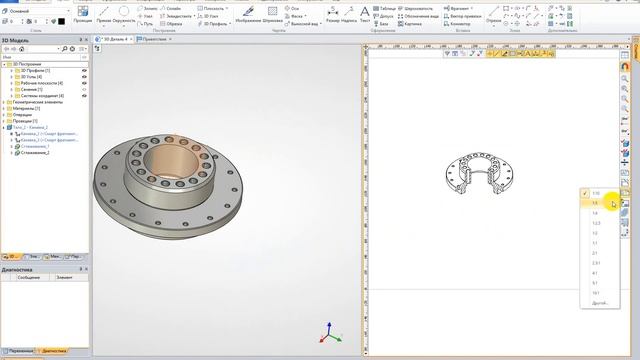Open the Переменные bottom tab
This screenshot has height=360, width=640.
pos(18,351)
